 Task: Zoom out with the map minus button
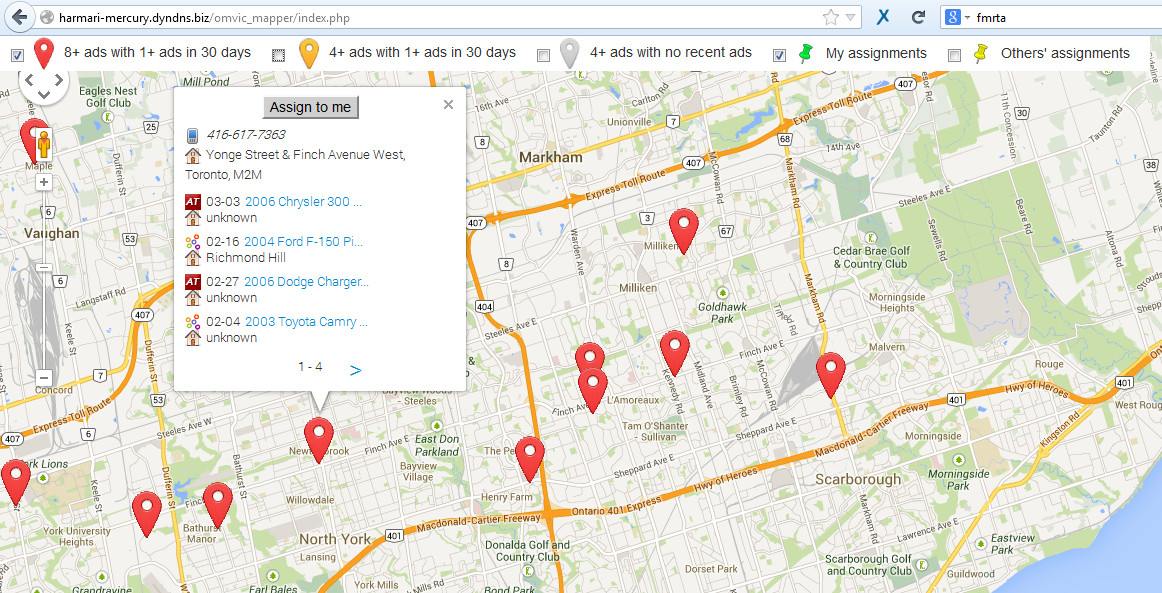point(44,377)
